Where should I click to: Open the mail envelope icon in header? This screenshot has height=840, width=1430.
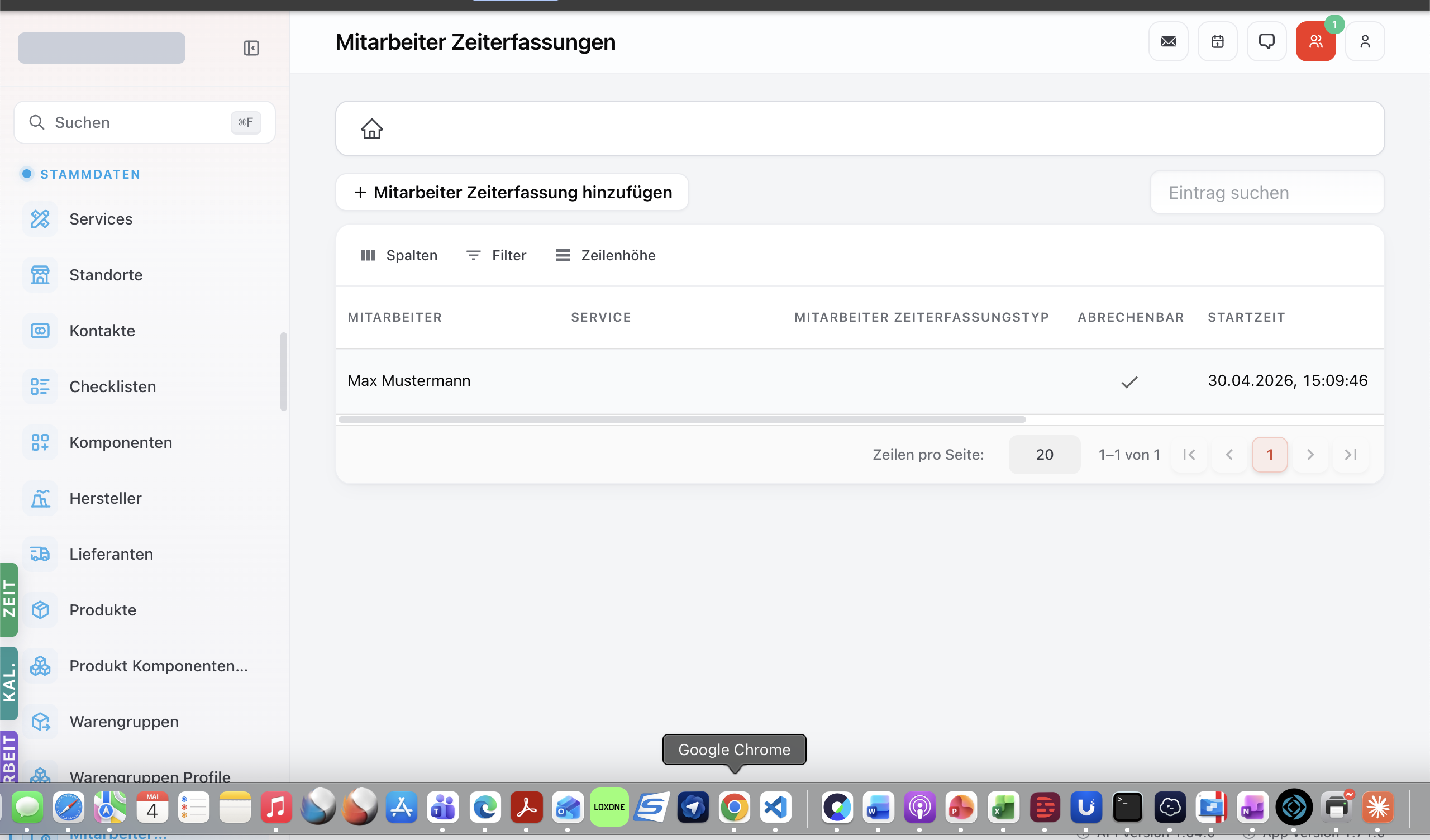point(1169,41)
